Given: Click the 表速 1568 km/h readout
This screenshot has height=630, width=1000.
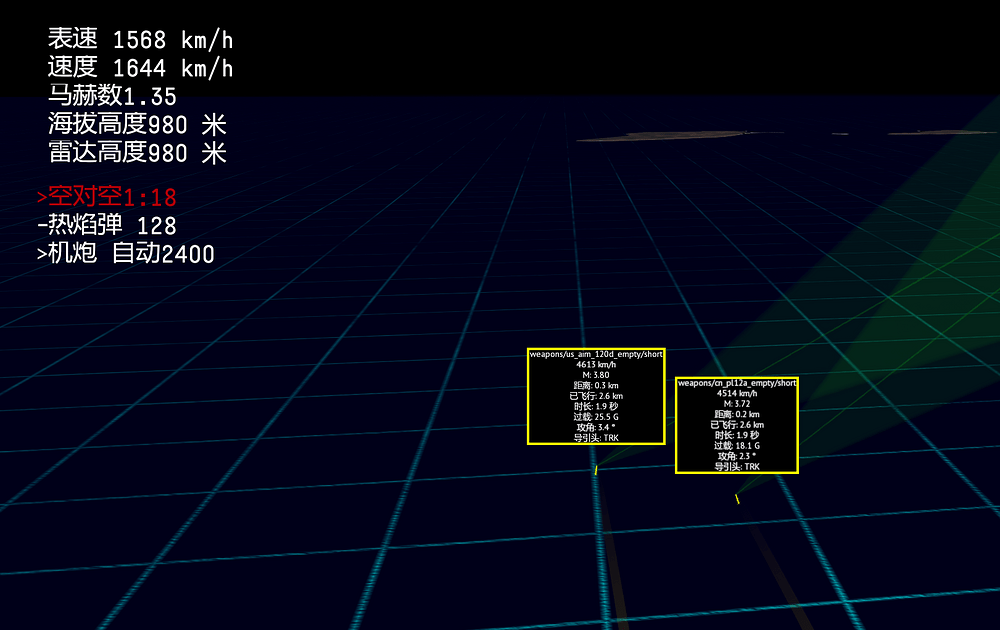Looking at the screenshot, I should (140, 40).
